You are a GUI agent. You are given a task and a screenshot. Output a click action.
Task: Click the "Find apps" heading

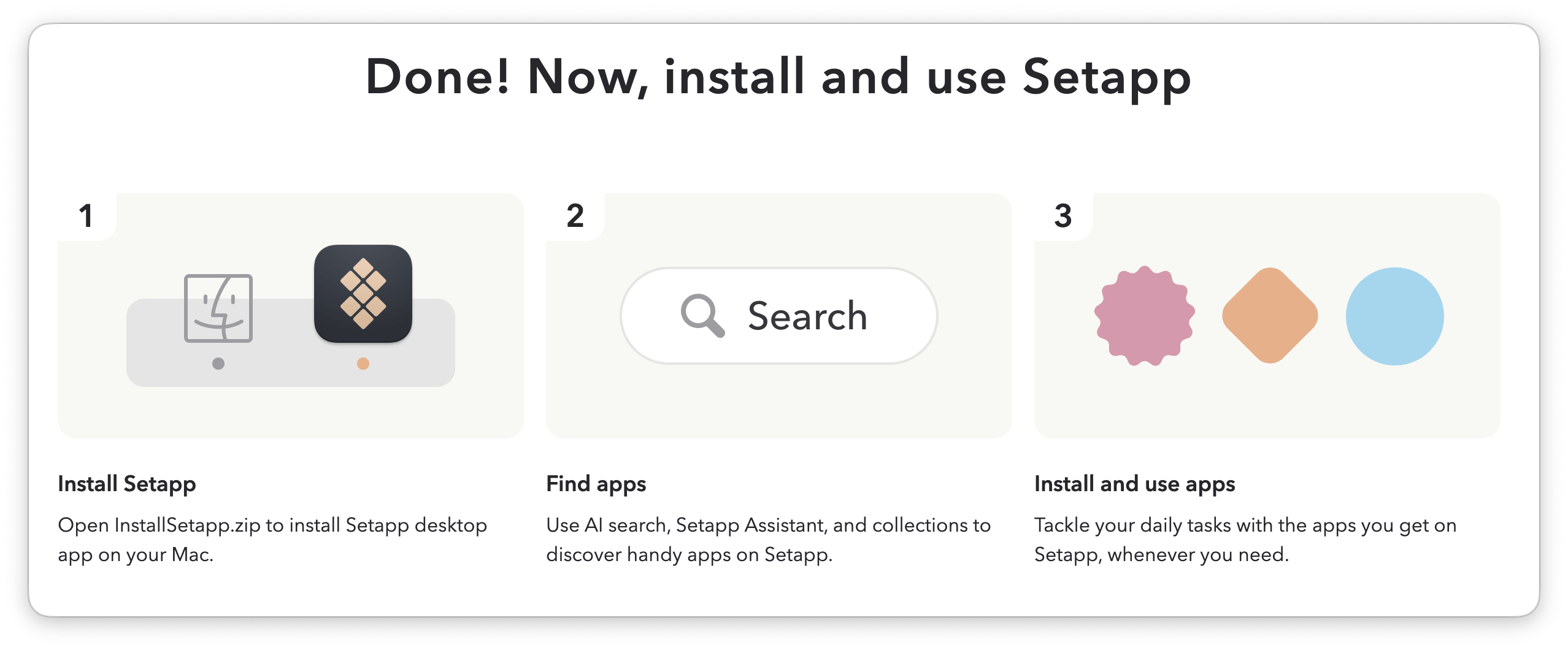tap(596, 484)
